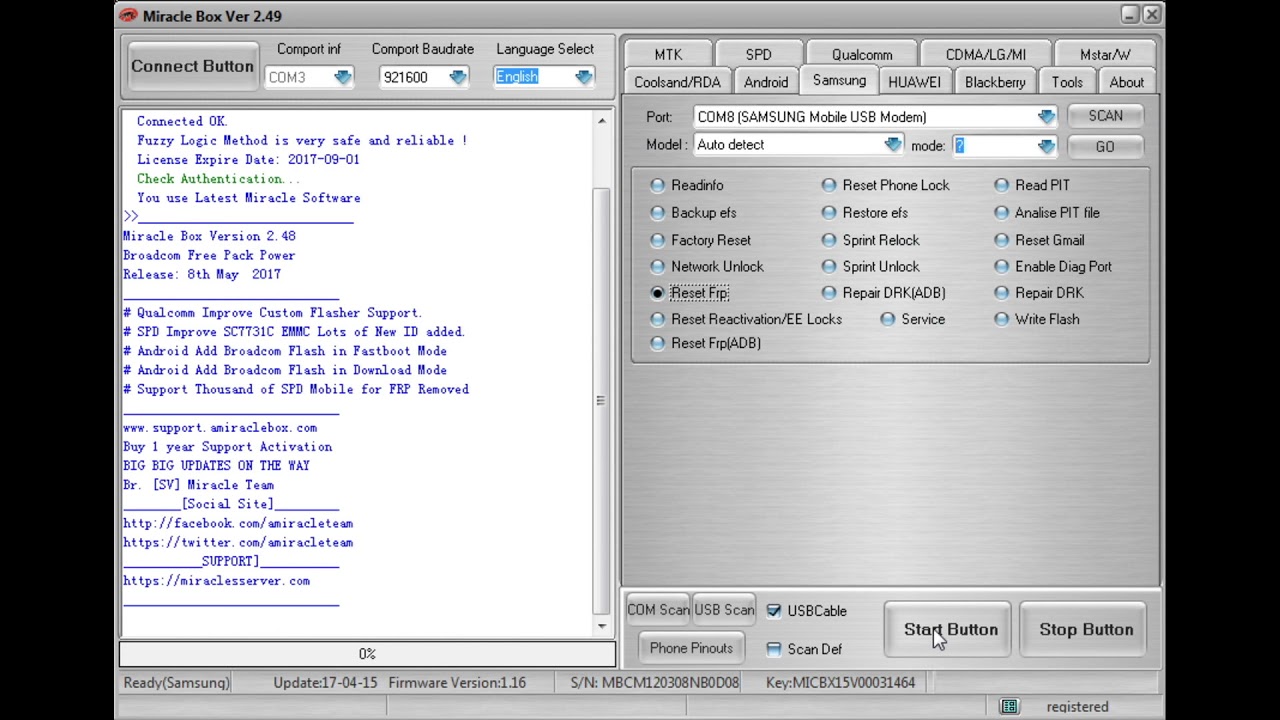
Task: Open the Tools tab
Action: point(1067,82)
